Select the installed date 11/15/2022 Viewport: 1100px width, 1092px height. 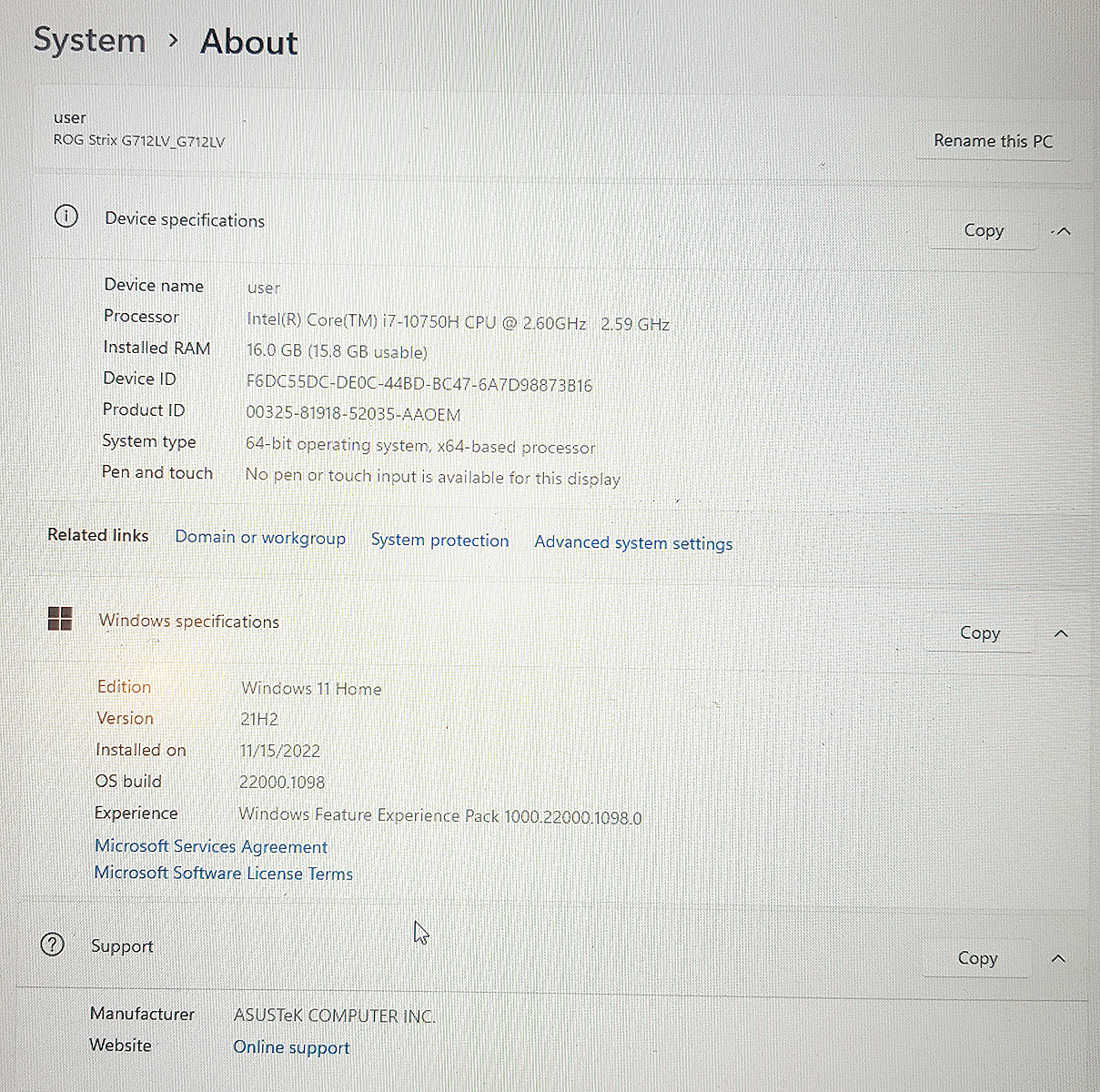click(x=280, y=751)
